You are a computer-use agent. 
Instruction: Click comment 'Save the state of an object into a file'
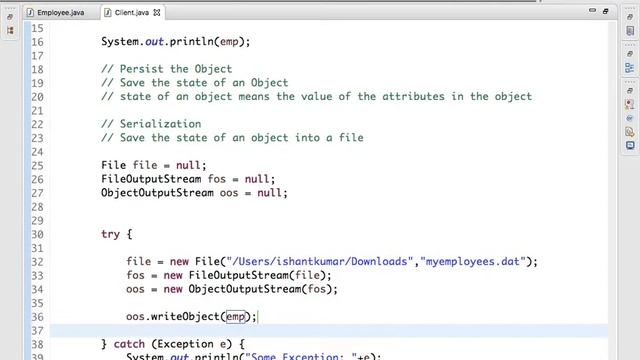[x=232, y=138]
